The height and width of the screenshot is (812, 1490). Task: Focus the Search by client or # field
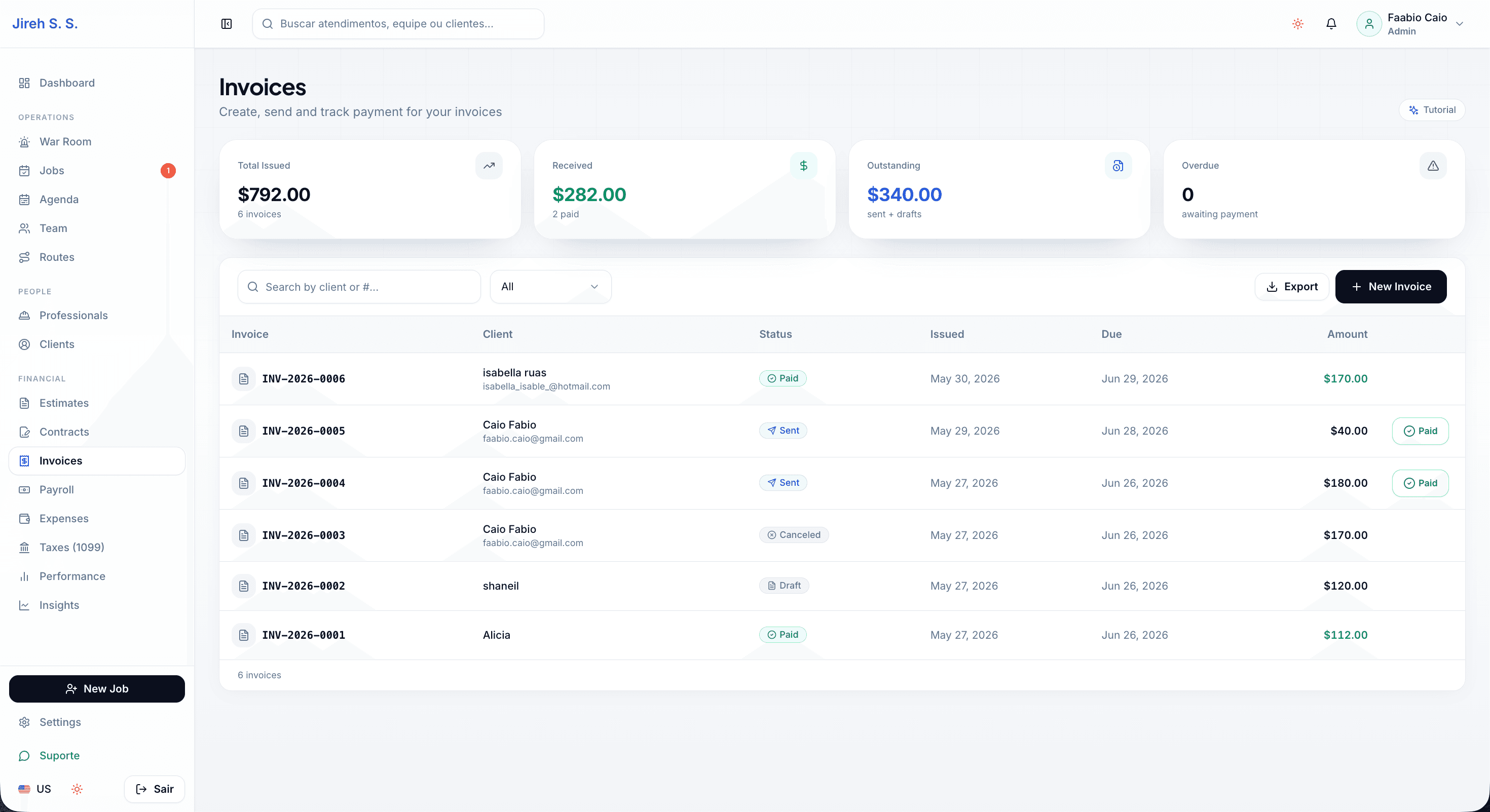point(359,287)
